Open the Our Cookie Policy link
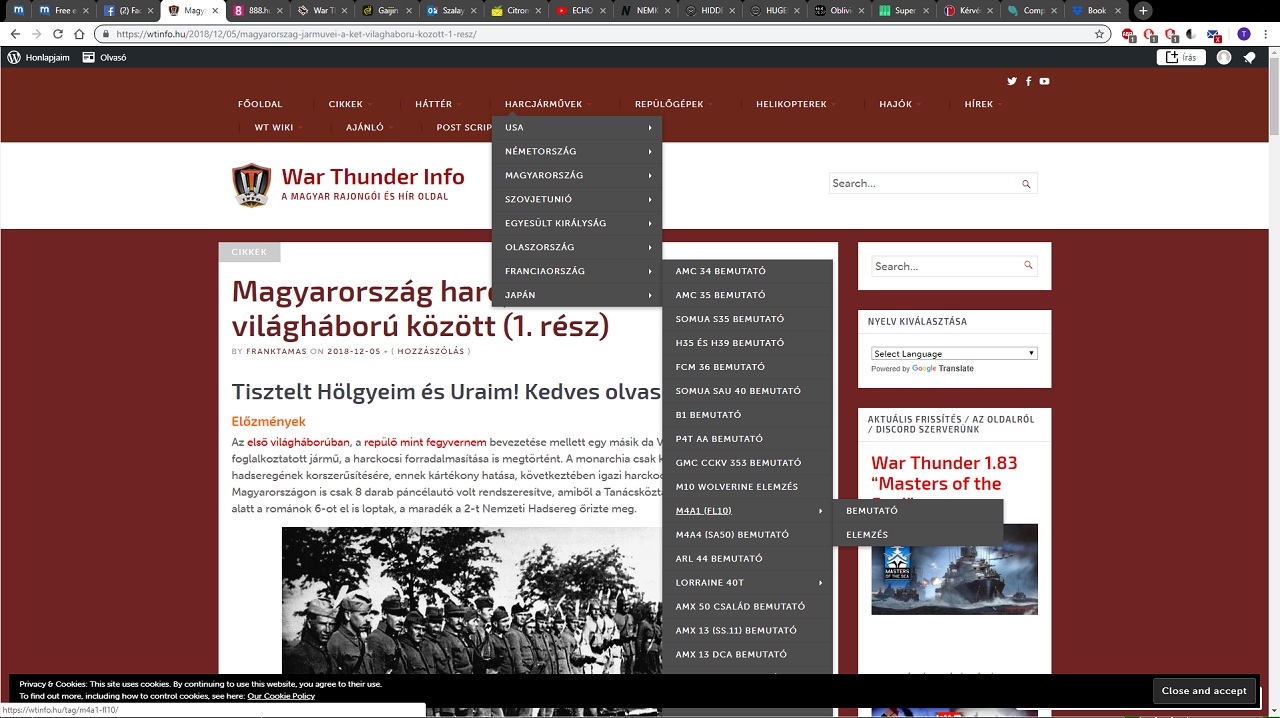This screenshot has height=718, width=1280. coord(281,696)
